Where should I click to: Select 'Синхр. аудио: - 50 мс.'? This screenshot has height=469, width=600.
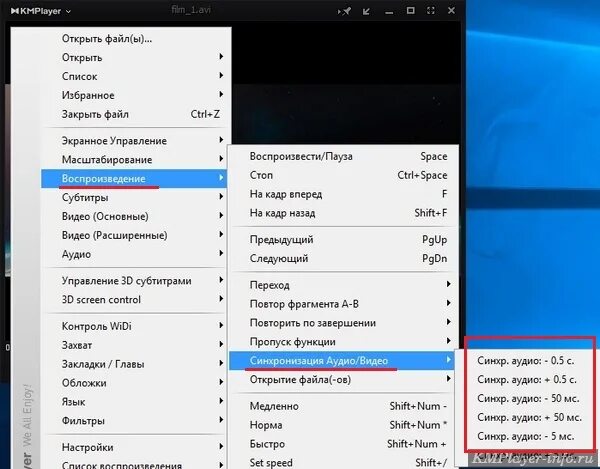pyautogui.click(x=528, y=398)
